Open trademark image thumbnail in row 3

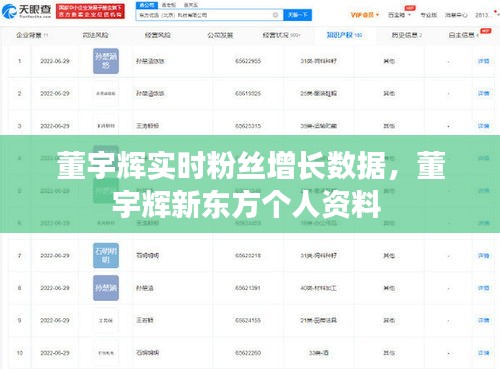pos(106,126)
